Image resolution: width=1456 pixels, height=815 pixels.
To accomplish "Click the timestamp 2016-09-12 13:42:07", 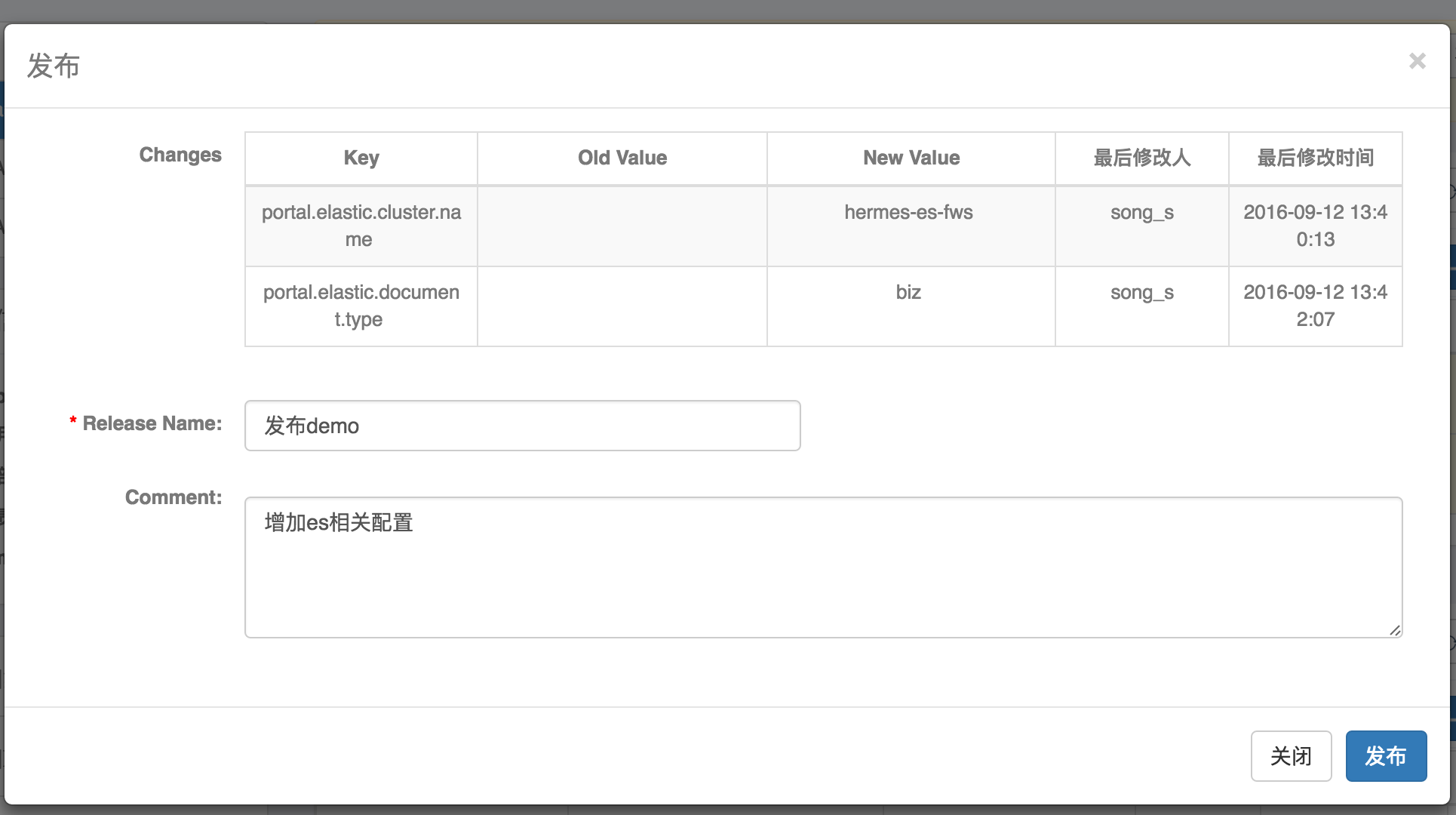I will point(1315,306).
